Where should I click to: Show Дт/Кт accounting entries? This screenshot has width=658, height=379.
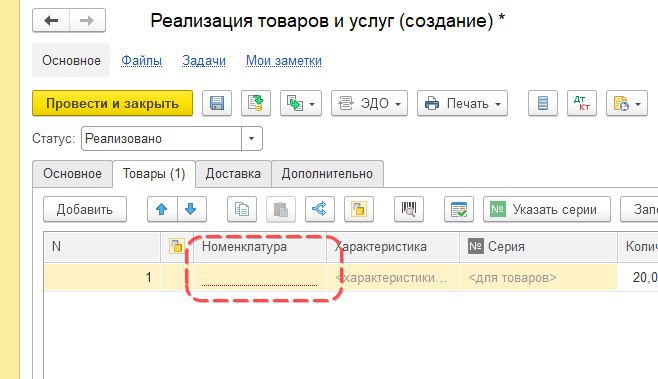click(582, 103)
